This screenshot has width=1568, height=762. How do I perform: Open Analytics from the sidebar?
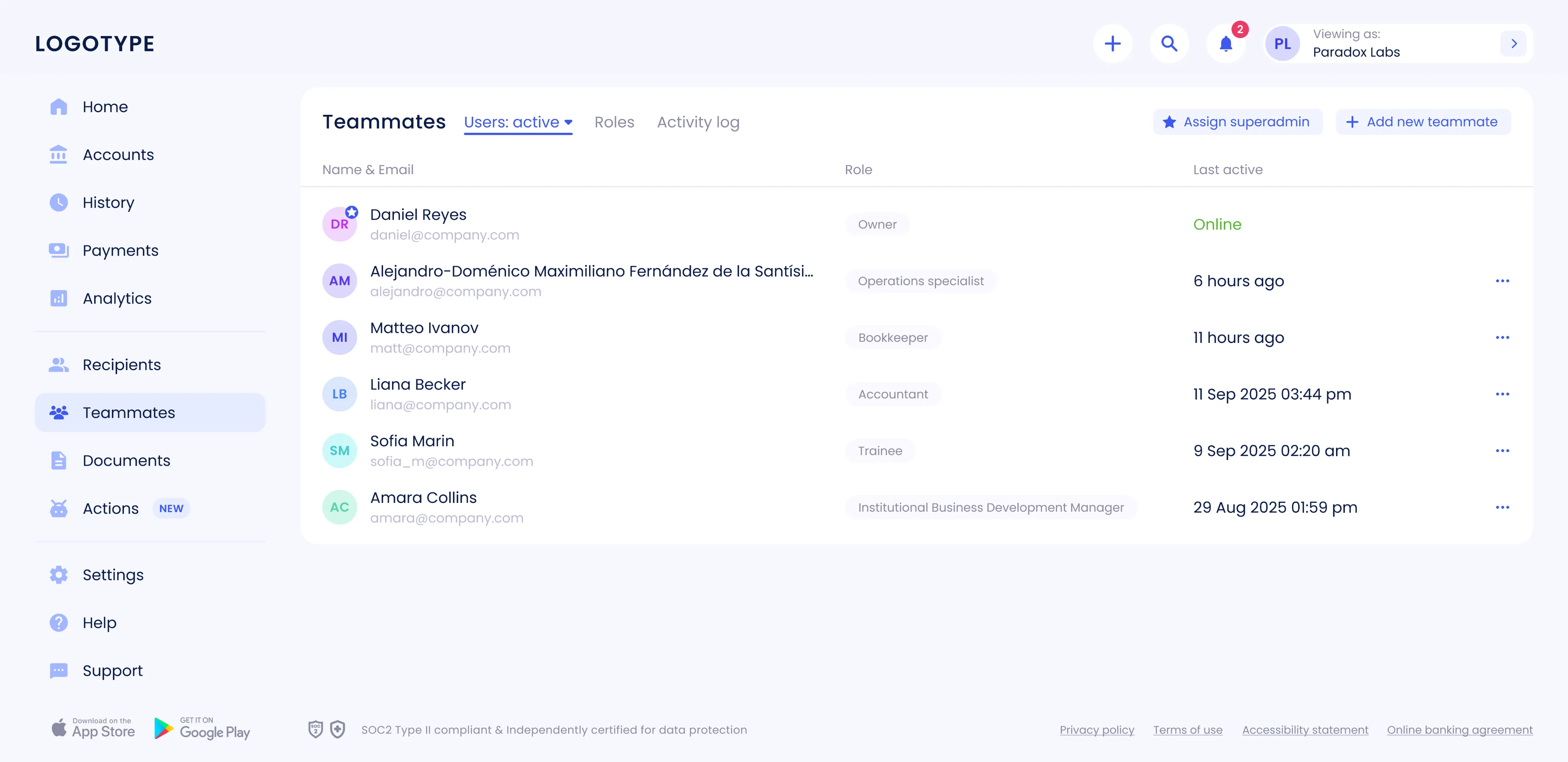pyautogui.click(x=150, y=298)
